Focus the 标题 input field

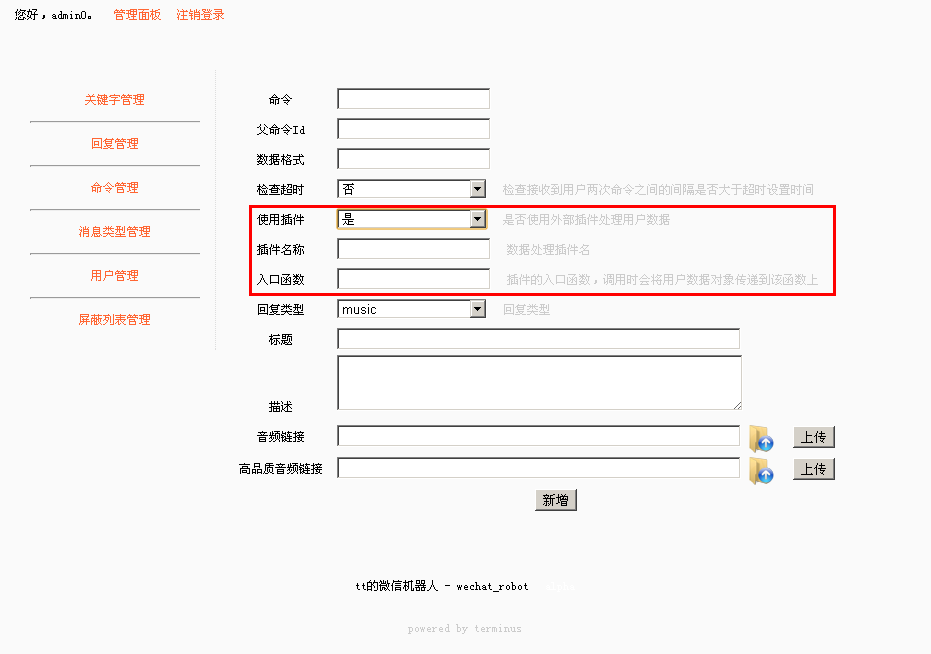[x=538, y=339]
